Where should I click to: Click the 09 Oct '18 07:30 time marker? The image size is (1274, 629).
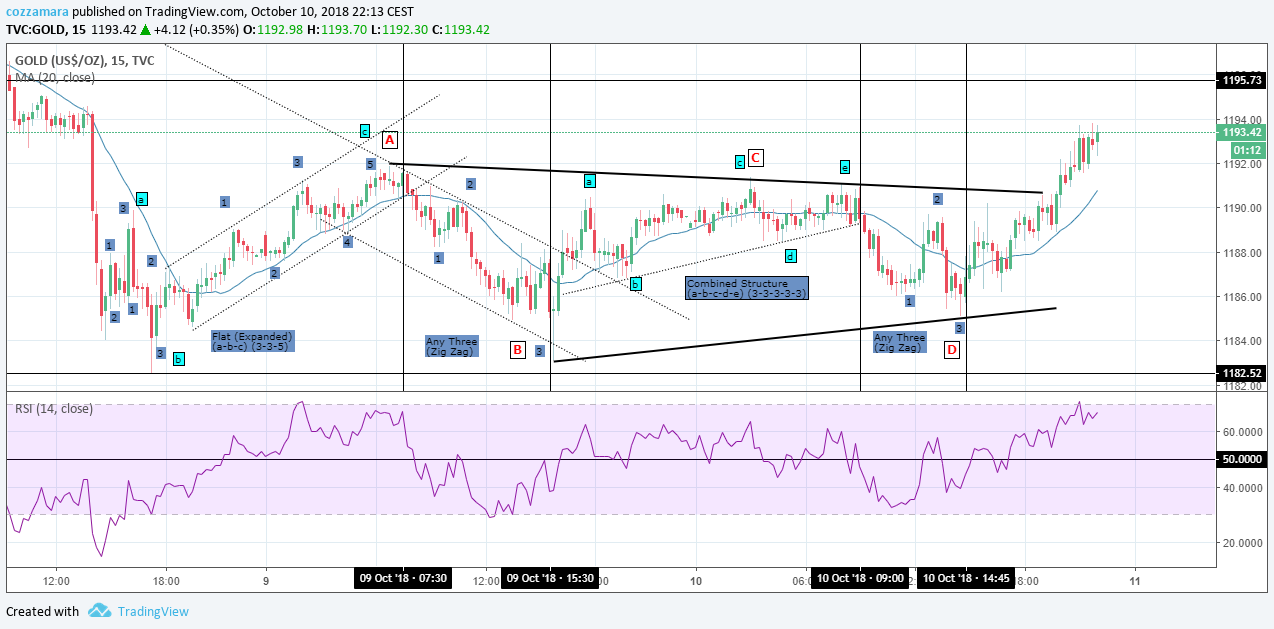click(x=403, y=579)
